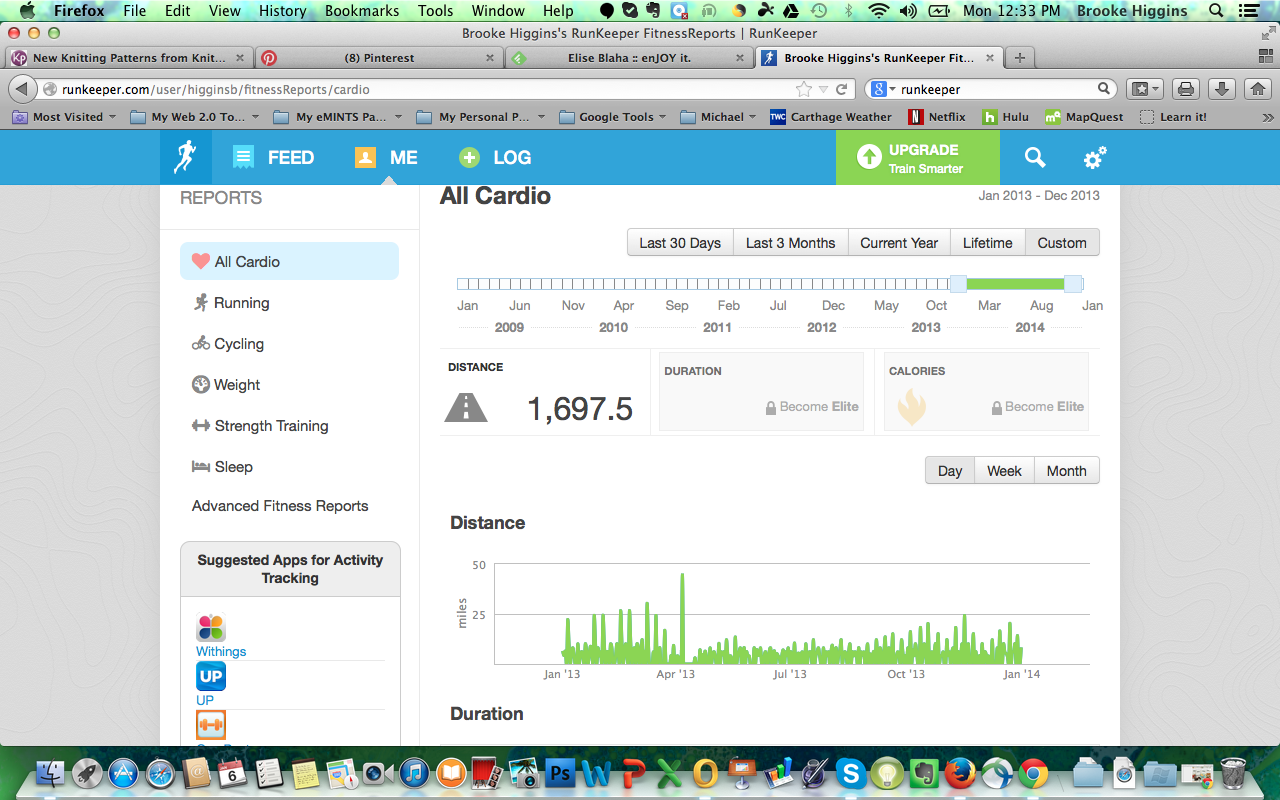Click the LOG activity button

(x=495, y=157)
